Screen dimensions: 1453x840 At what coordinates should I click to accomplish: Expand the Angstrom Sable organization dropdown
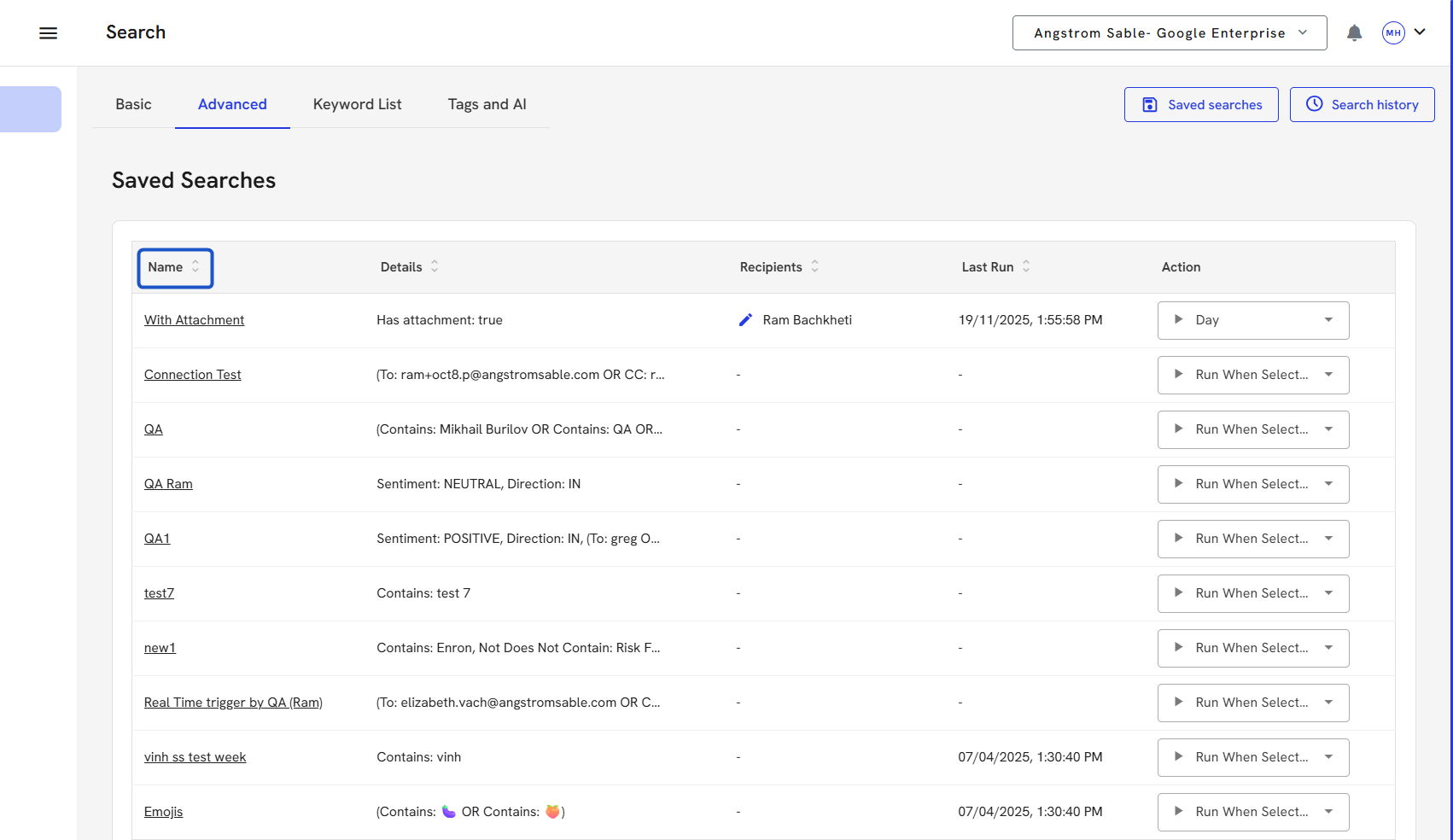pos(1169,33)
